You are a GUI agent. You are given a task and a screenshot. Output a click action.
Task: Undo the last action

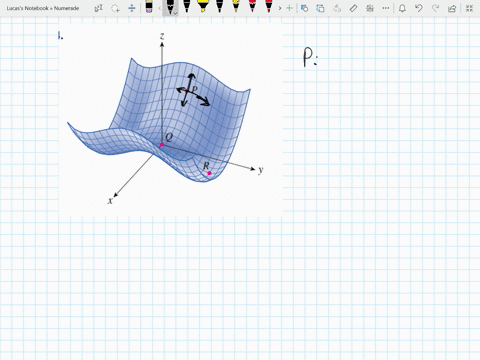coord(419,8)
